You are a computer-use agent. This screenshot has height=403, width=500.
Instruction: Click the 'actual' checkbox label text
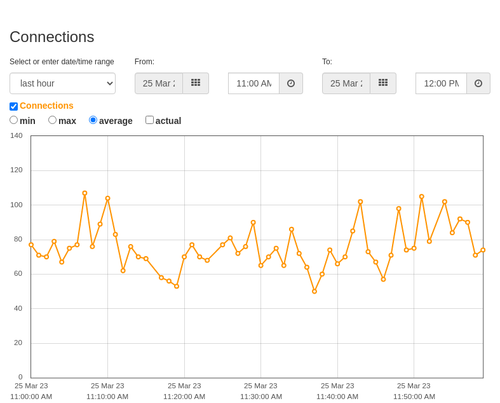click(x=168, y=121)
